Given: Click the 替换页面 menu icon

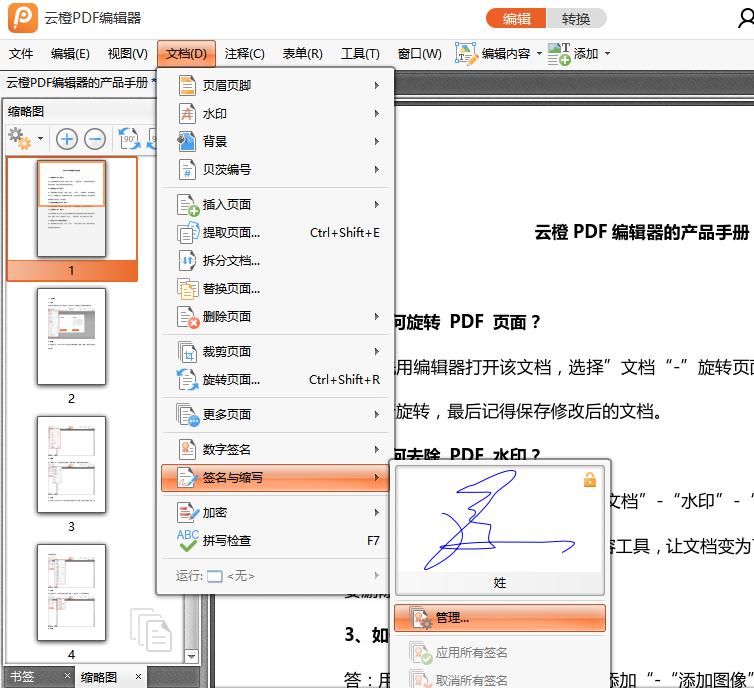Looking at the screenshot, I should pyautogui.click(x=187, y=289).
